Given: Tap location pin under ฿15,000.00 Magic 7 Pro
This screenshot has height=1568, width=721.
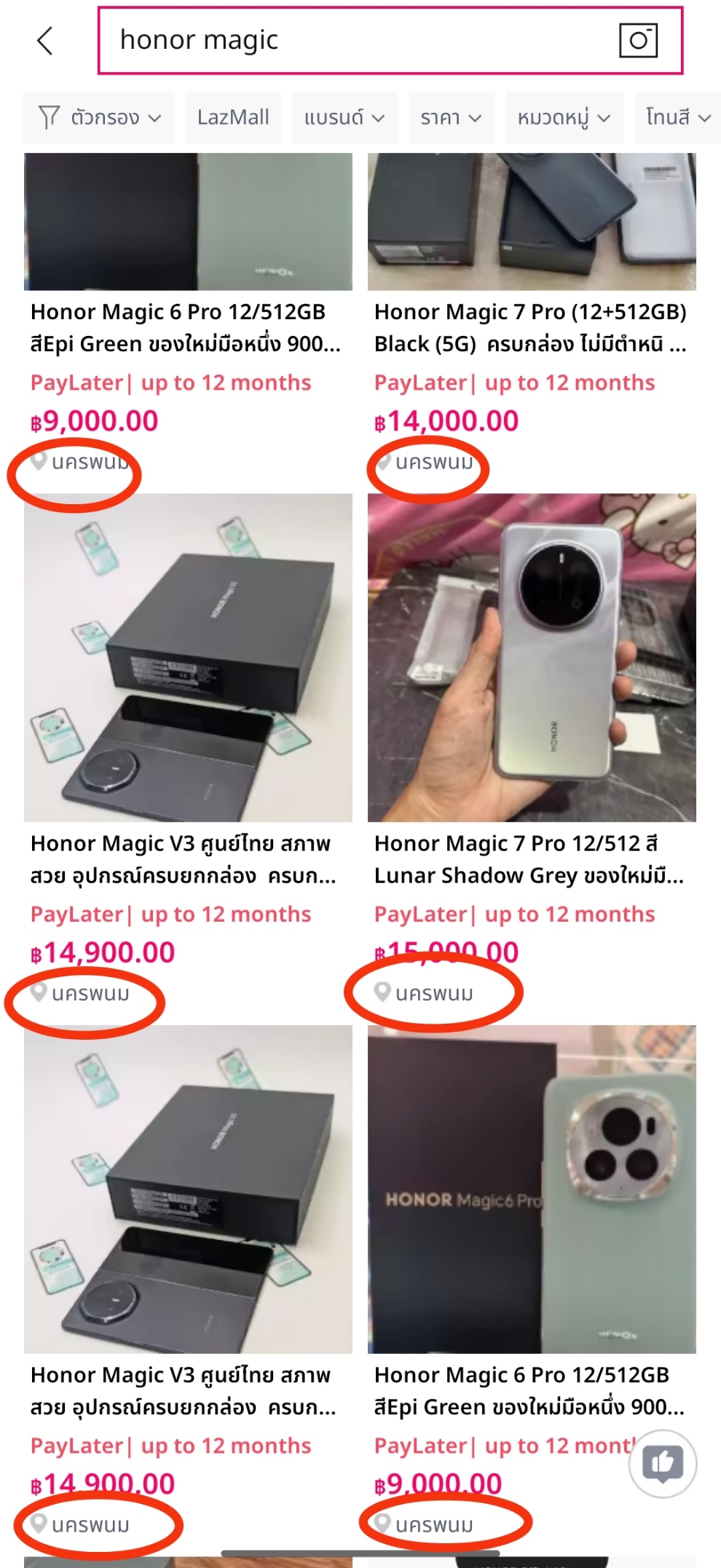Looking at the screenshot, I should 382,992.
